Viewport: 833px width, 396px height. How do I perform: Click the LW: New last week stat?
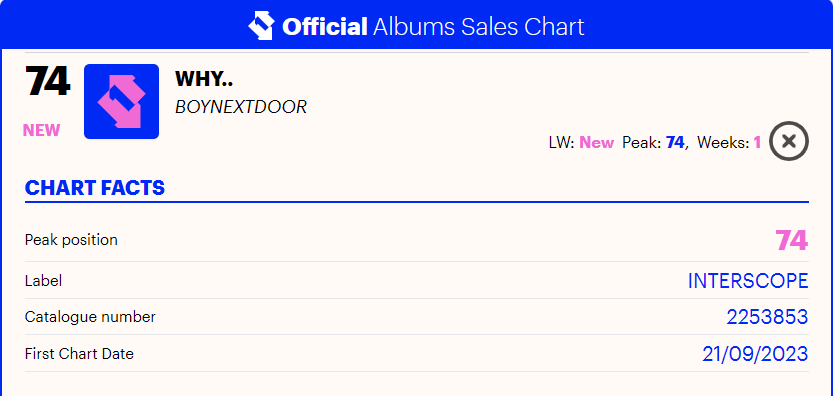581,142
